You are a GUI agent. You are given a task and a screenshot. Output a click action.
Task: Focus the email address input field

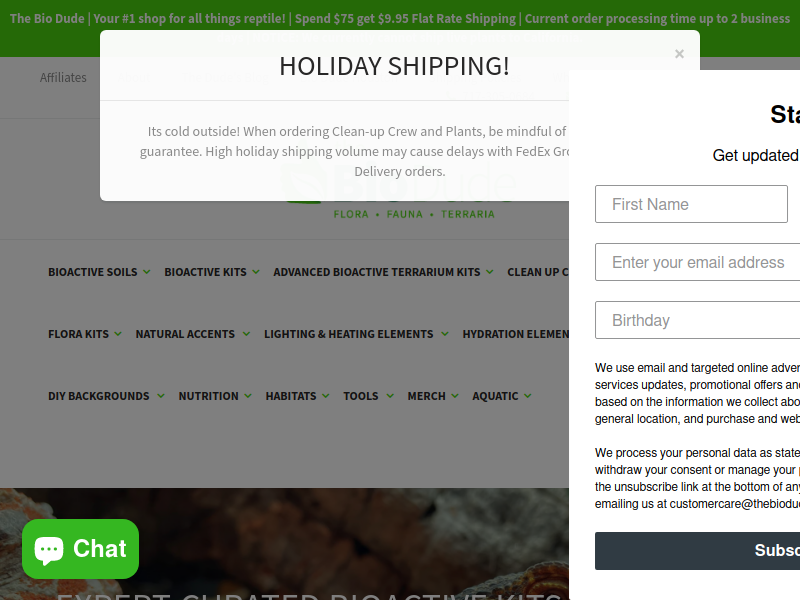click(x=697, y=262)
